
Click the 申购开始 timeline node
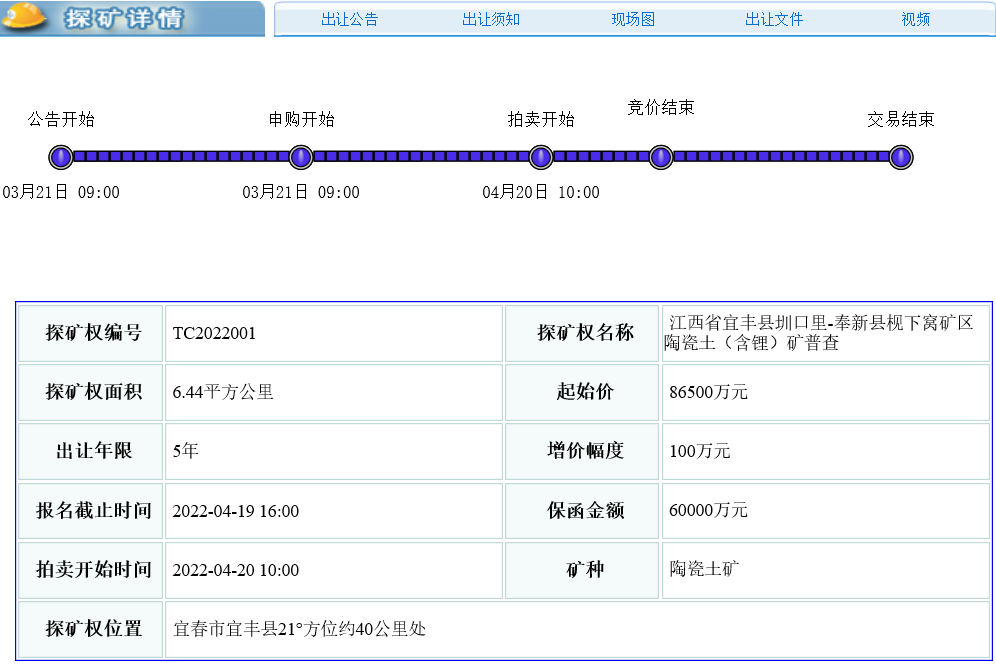(x=301, y=157)
